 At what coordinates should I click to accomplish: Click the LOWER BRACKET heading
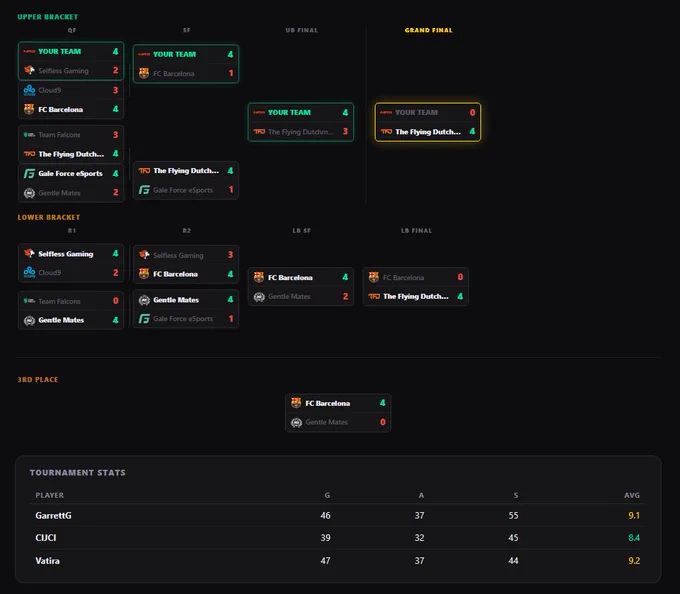click(x=49, y=217)
